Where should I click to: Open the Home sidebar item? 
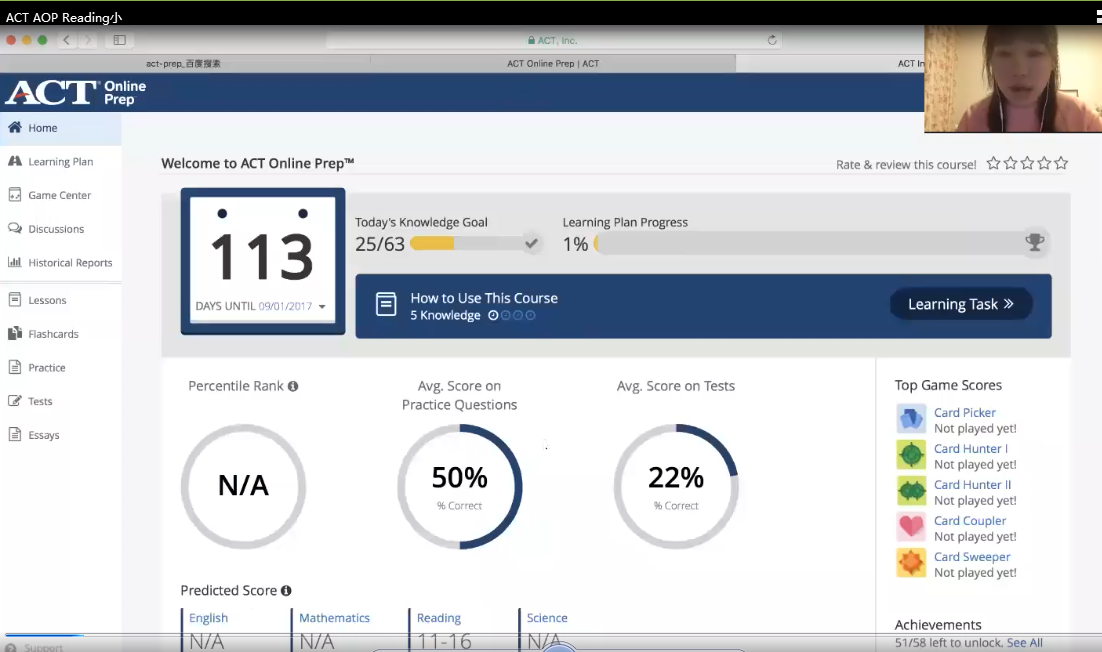coord(60,128)
